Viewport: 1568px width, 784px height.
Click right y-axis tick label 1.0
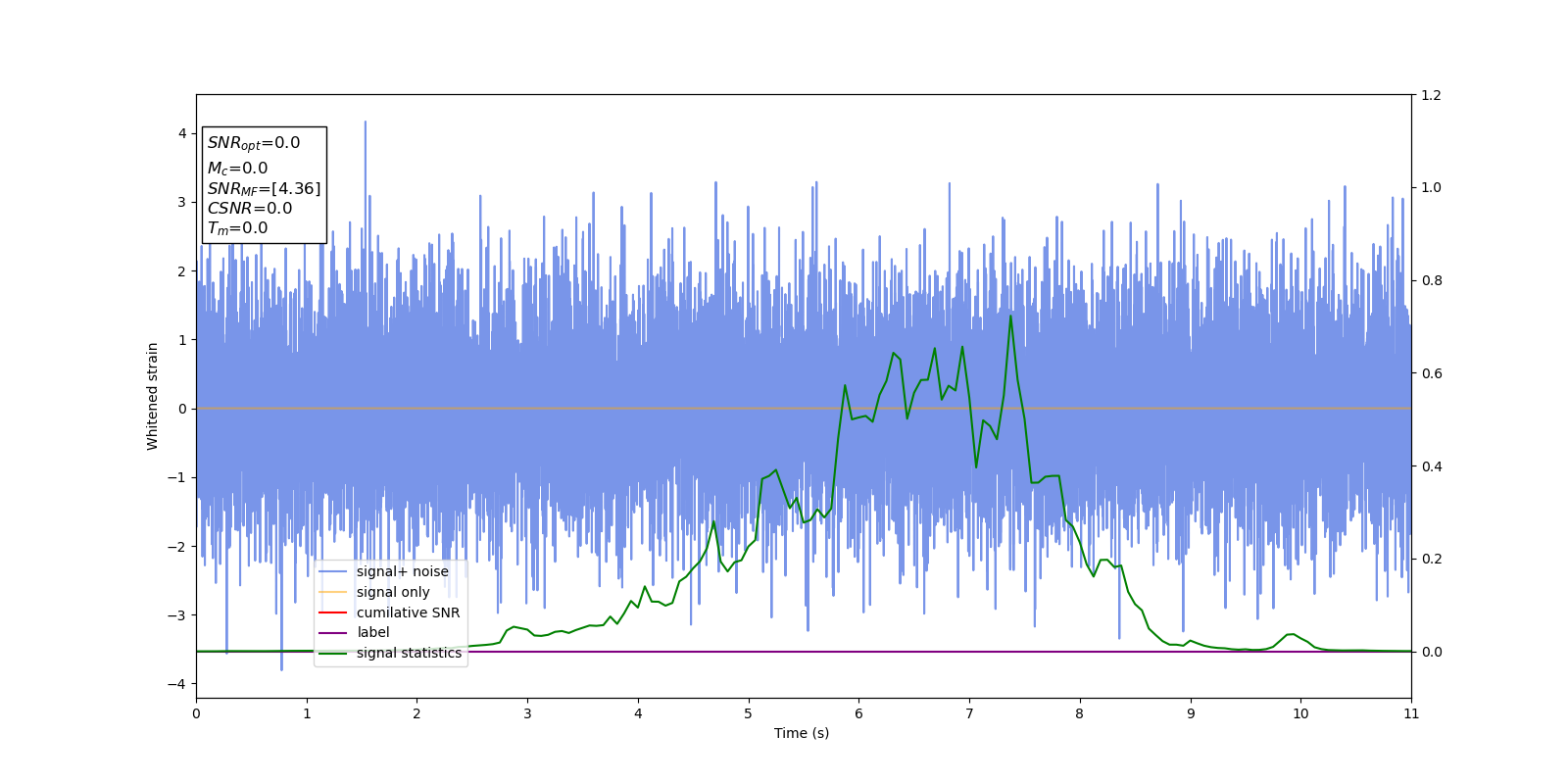coord(1431,187)
